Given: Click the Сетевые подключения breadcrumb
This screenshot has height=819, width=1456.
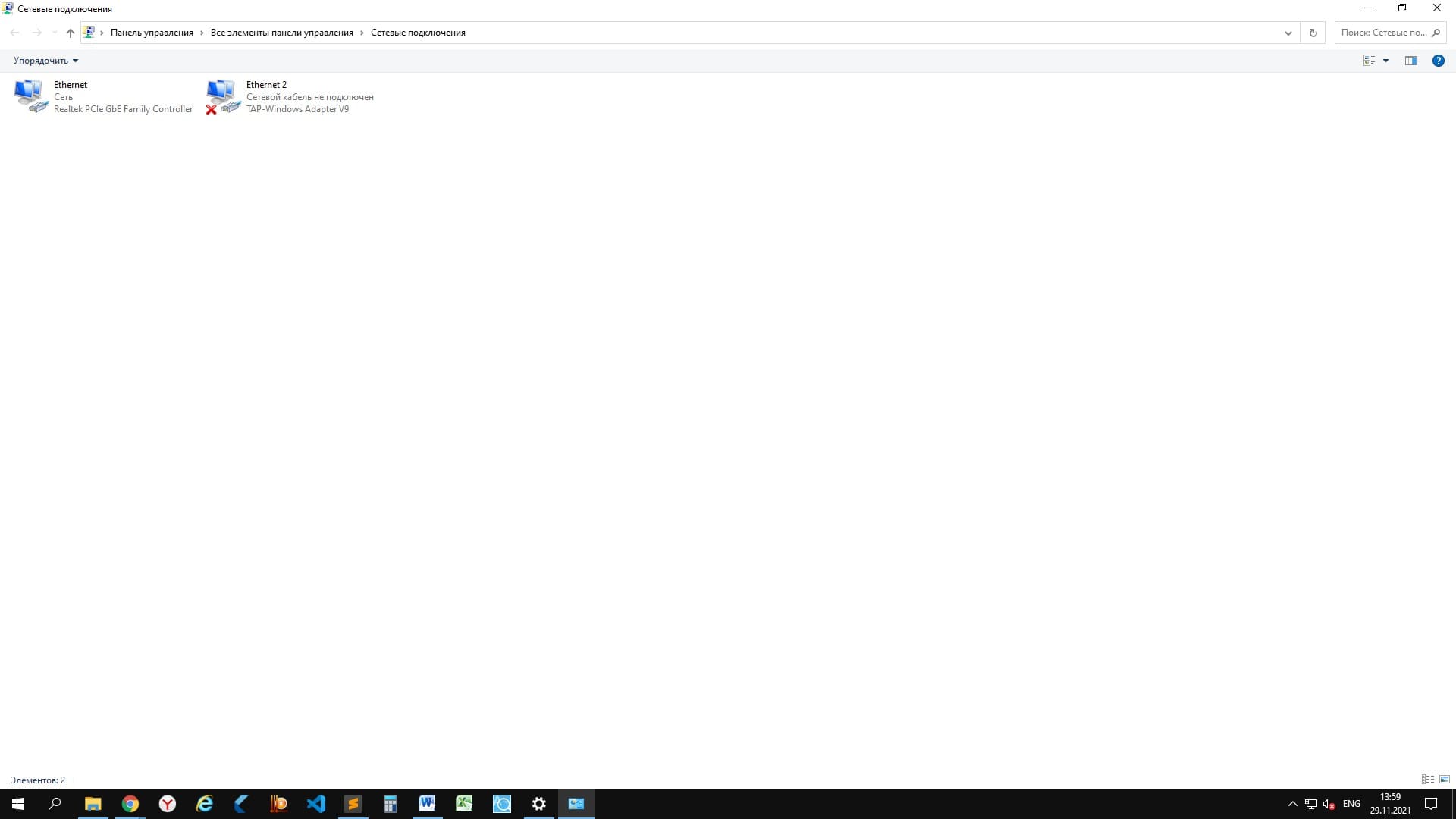Looking at the screenshot, I should [418, 33].
